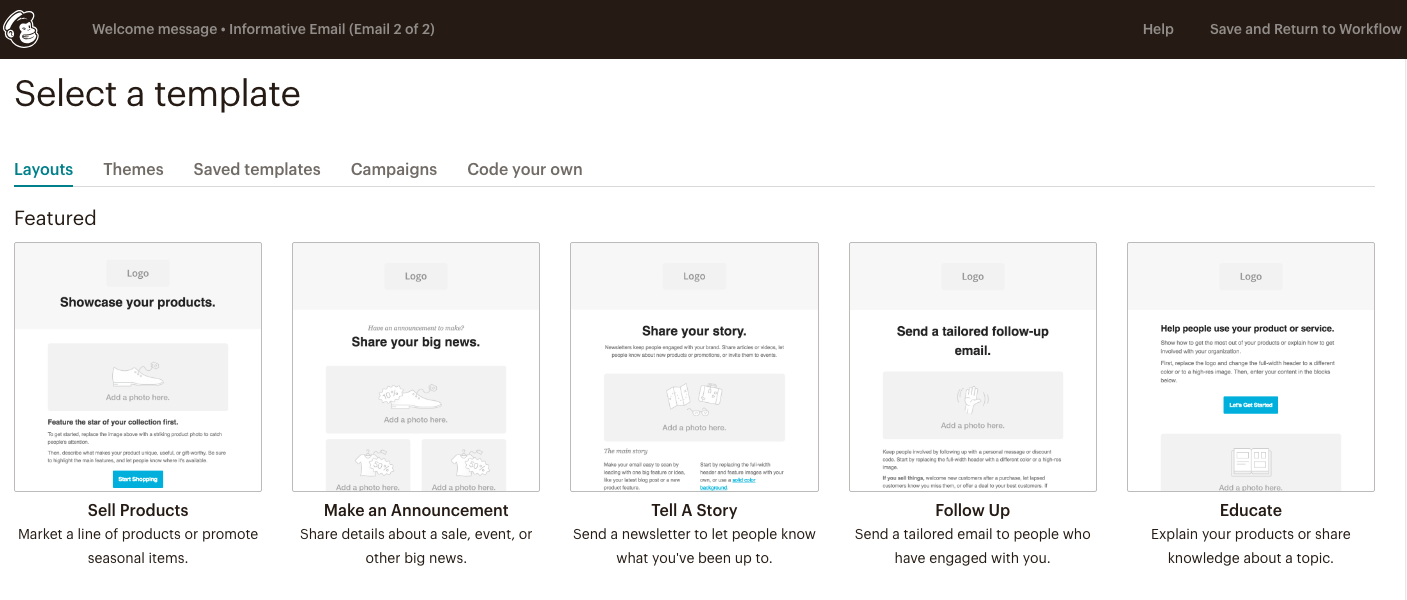Open the Code your own tab

524,169
